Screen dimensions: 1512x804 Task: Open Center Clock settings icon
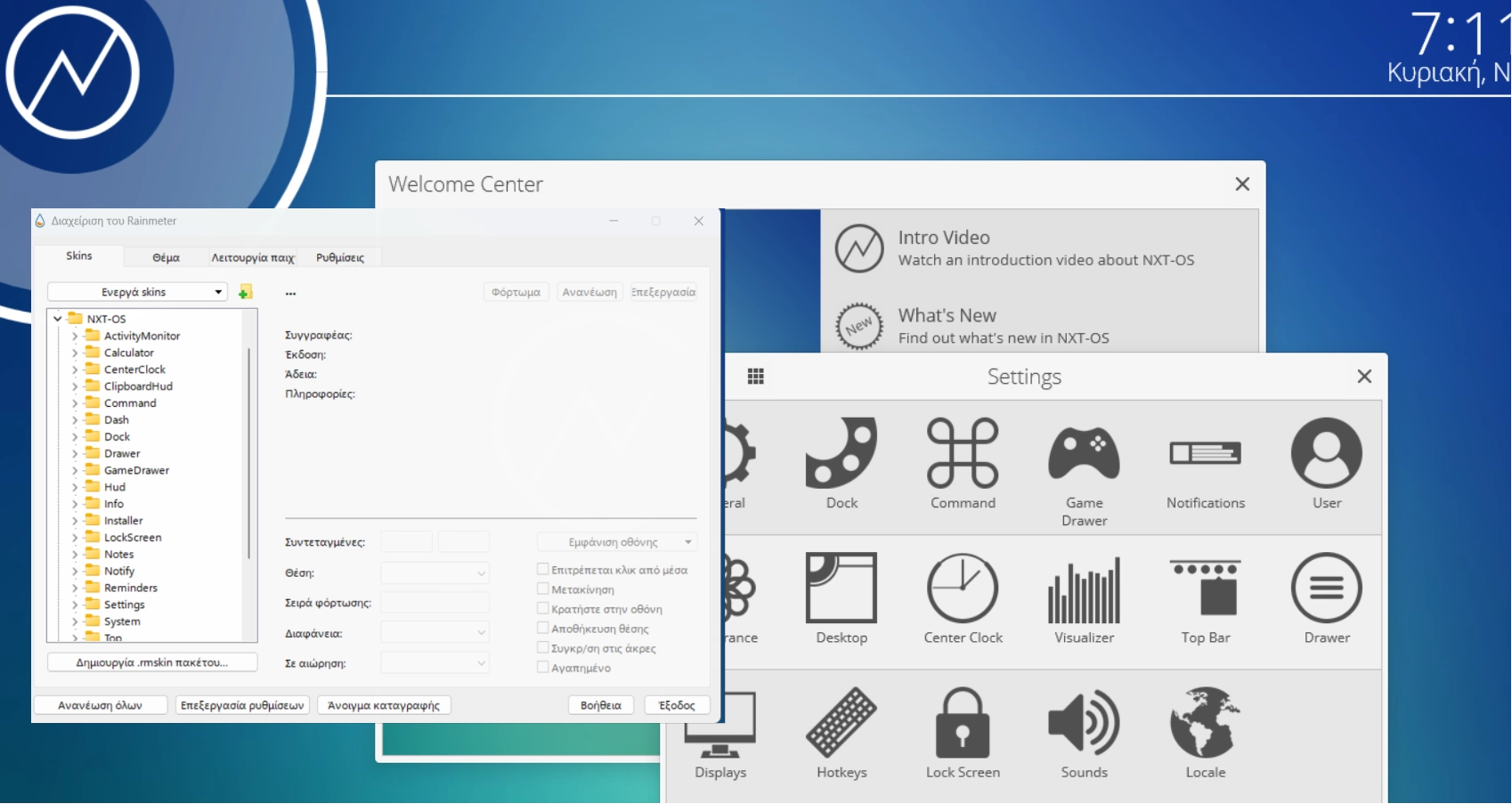963,588
